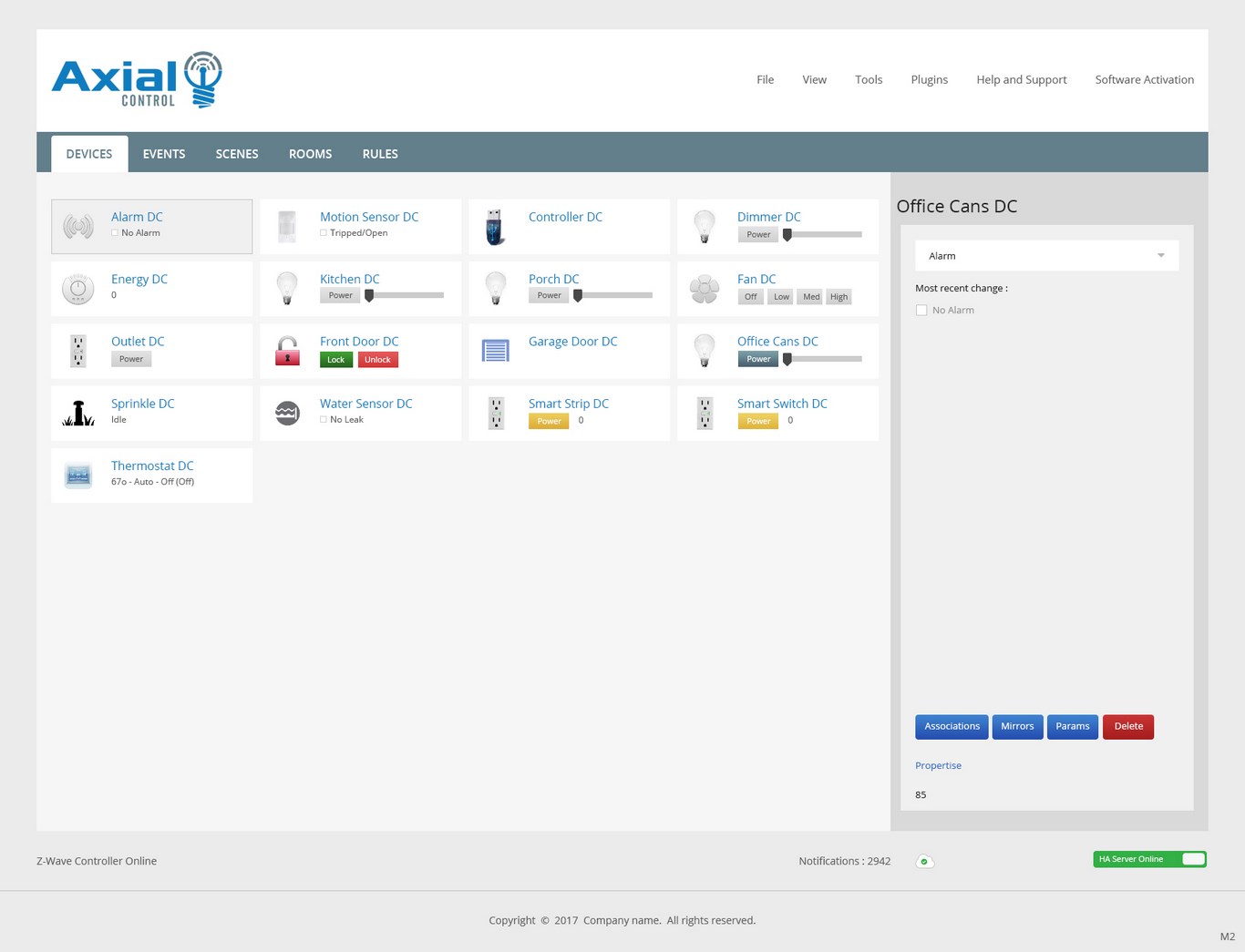
Task: Set Fan DC speed to High
Action: pos(839,297)
